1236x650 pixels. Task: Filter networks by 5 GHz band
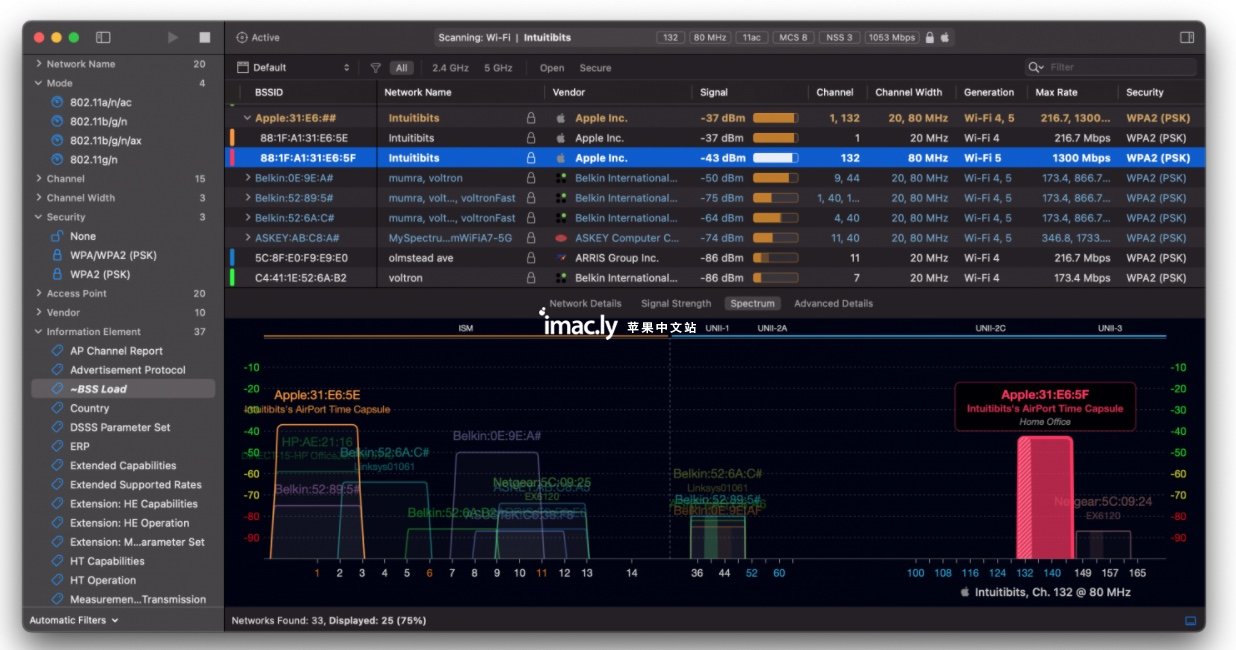498,68
